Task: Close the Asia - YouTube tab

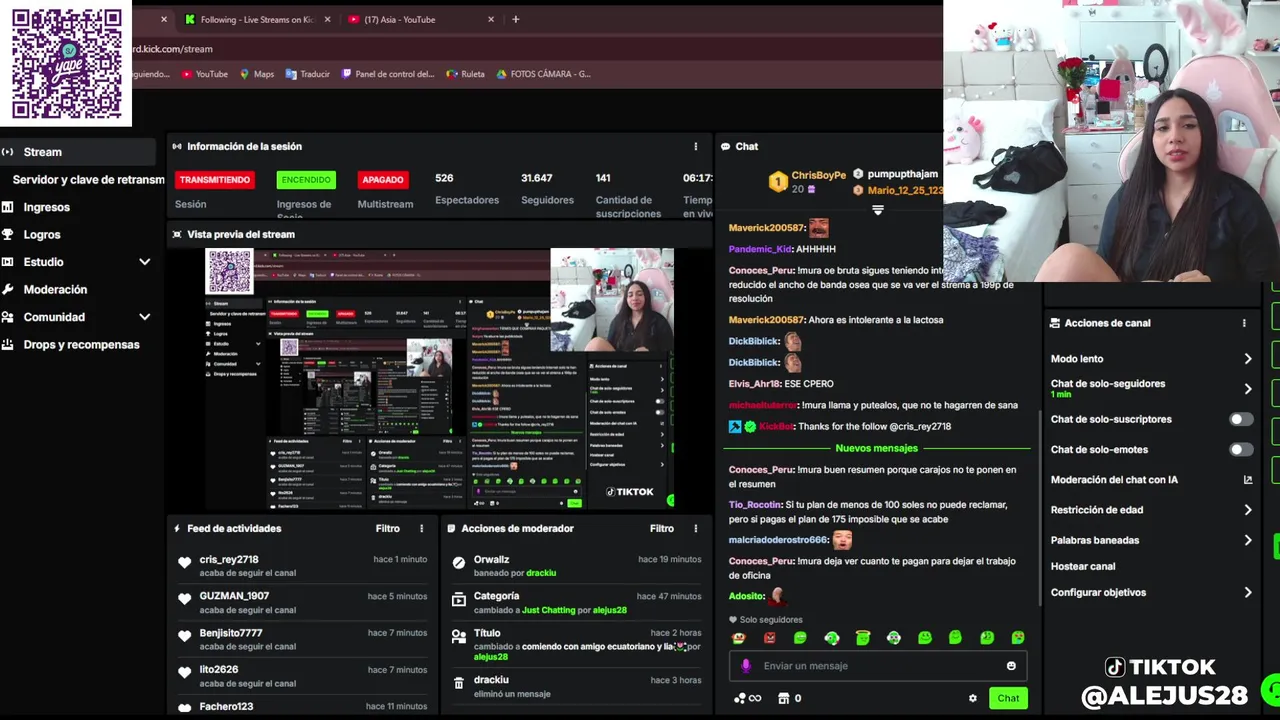Action: pos(491,19)
